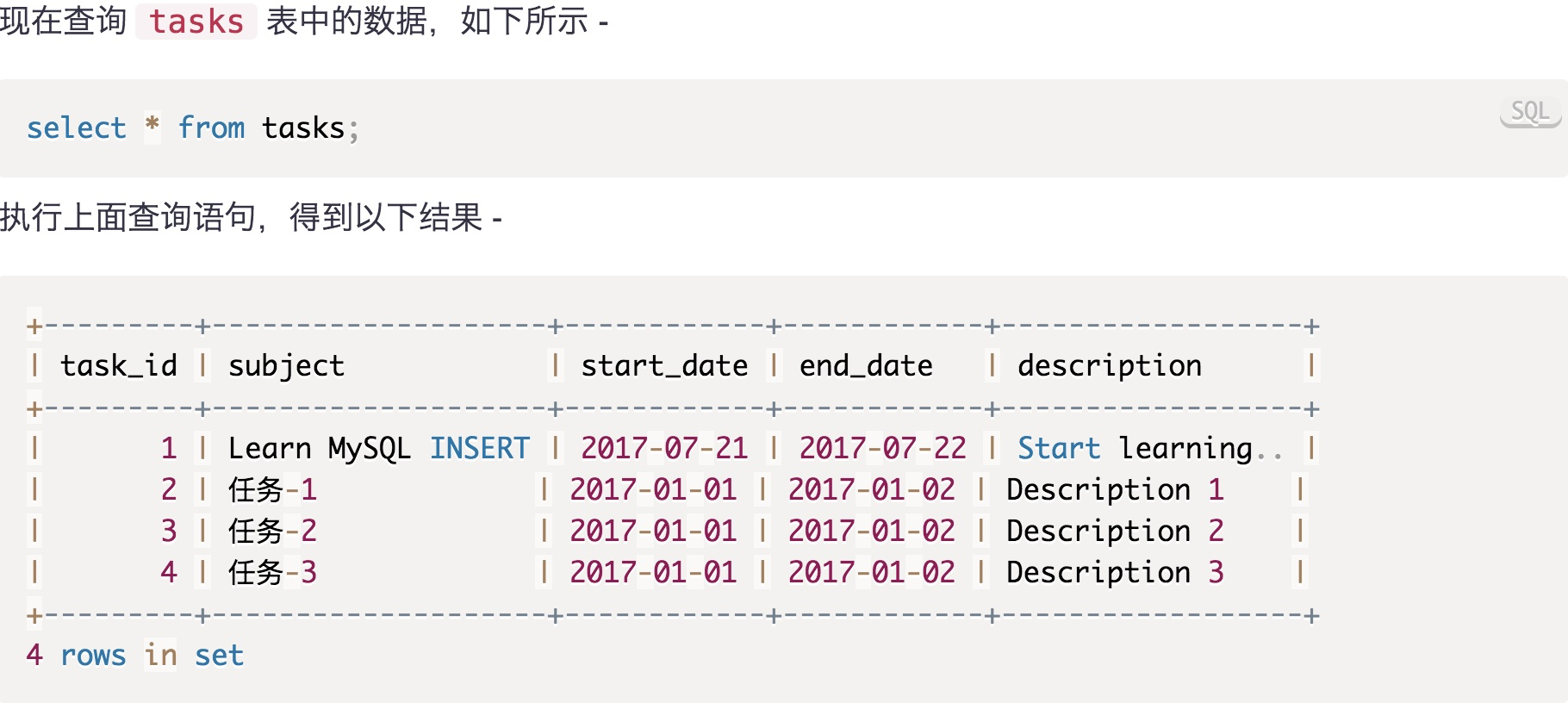Image resolution: width=1568 pixels, height=703 pixels.
Task: Click the '4 rows in set' result line
Action: pyautogui.click(x=135, y=656)
